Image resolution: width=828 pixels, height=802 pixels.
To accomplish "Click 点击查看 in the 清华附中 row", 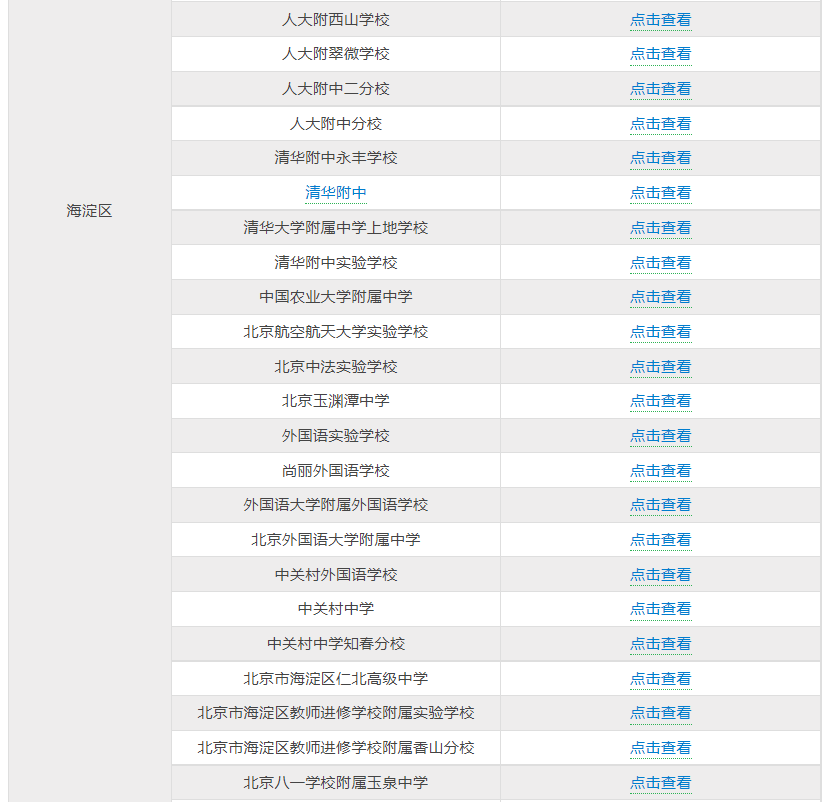I will point(661,193).
